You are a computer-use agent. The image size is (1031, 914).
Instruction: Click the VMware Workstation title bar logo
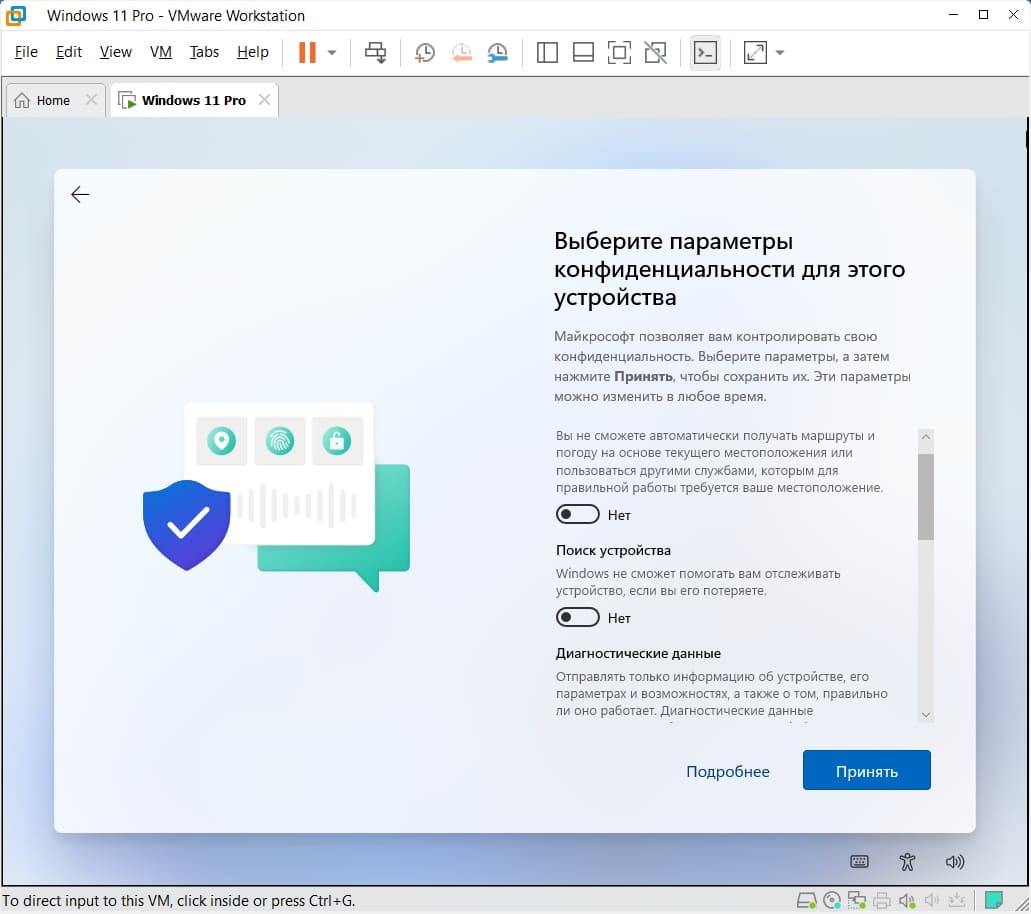coord(16,16)
